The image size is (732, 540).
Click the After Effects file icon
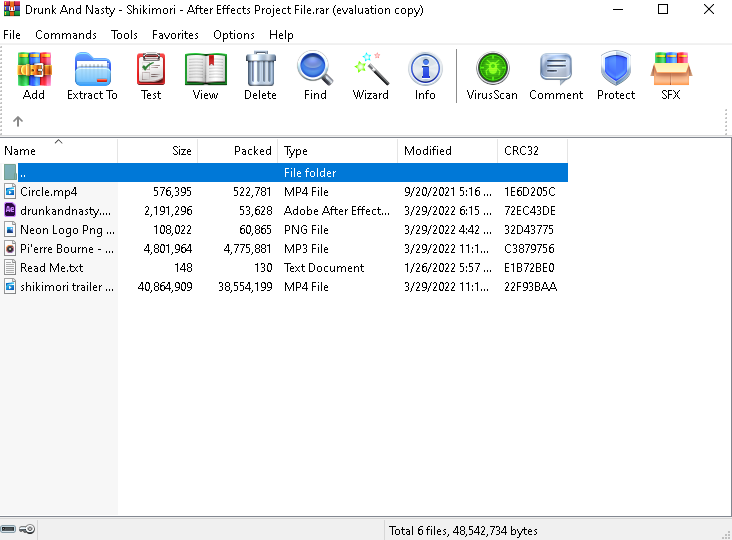click(10, 210)
